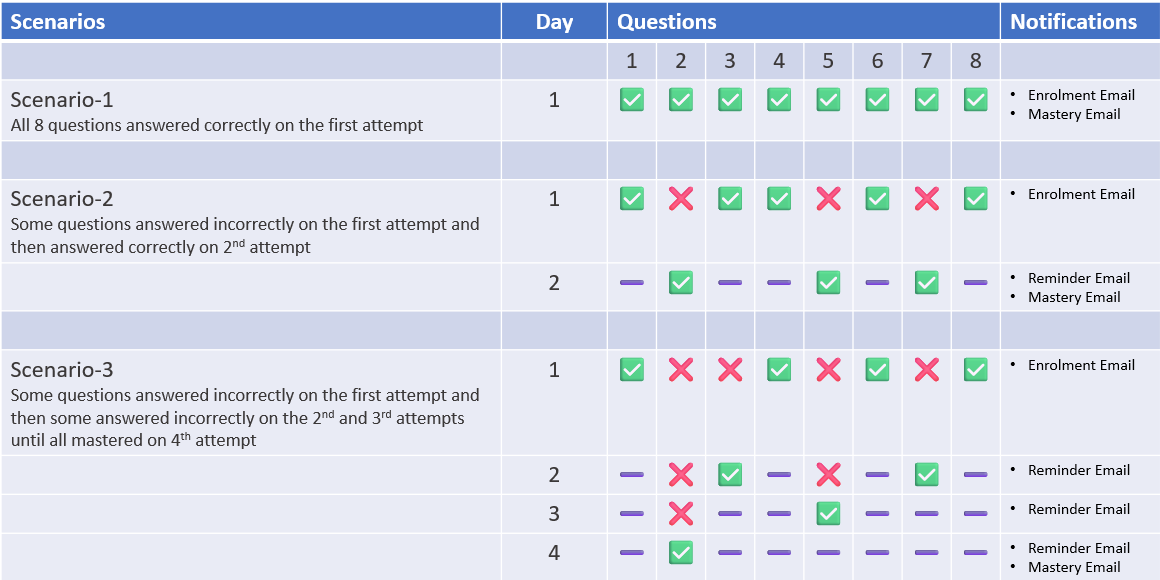
Task: Click Scenario-2 Day 2 purple dash under question 1
Action: (x=631, y=283)
